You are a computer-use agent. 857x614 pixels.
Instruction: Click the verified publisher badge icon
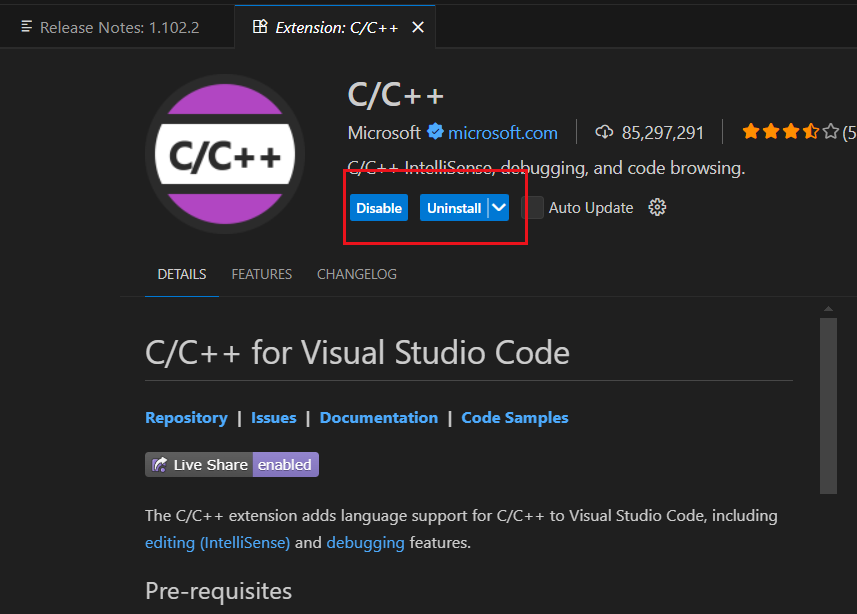tap(435, 132)
